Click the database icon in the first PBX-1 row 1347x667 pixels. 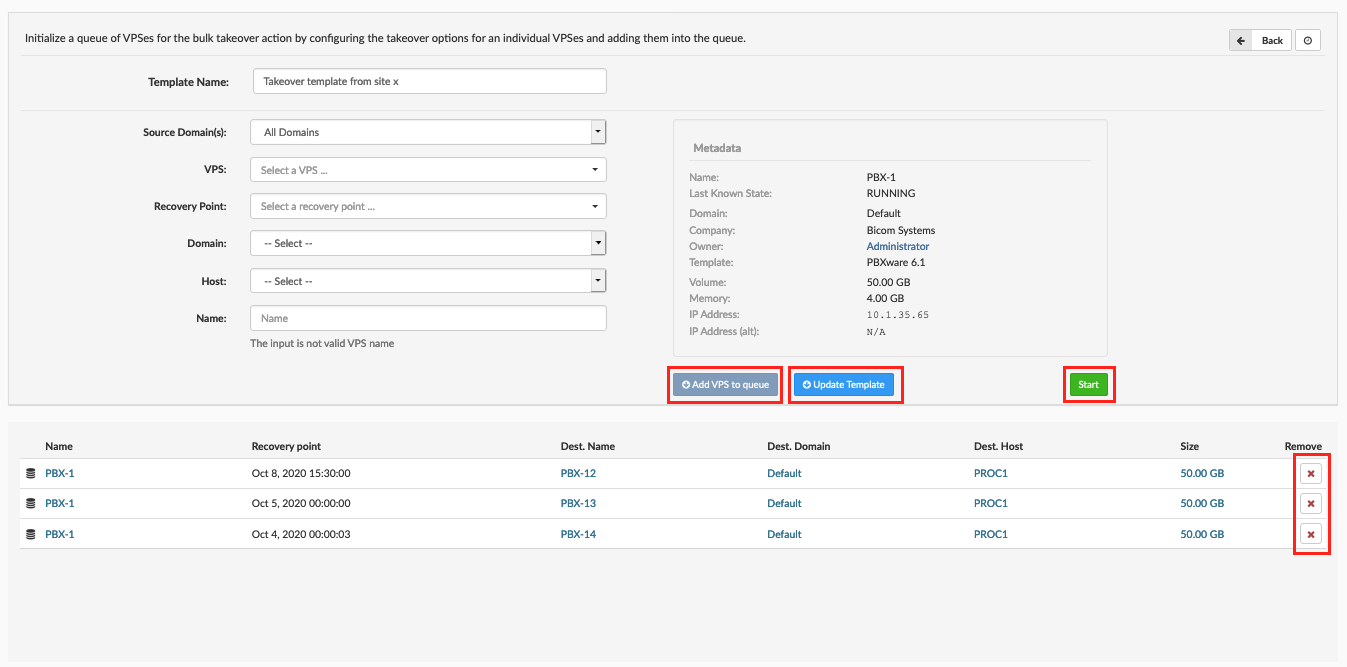point(30,474)
